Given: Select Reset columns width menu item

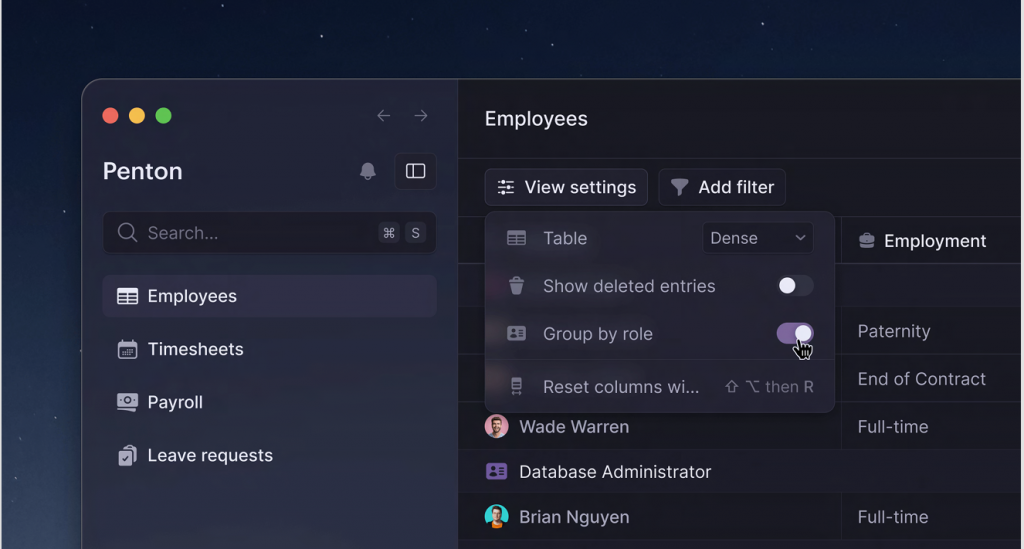Looking at the screenshot, I should point(620,387).
